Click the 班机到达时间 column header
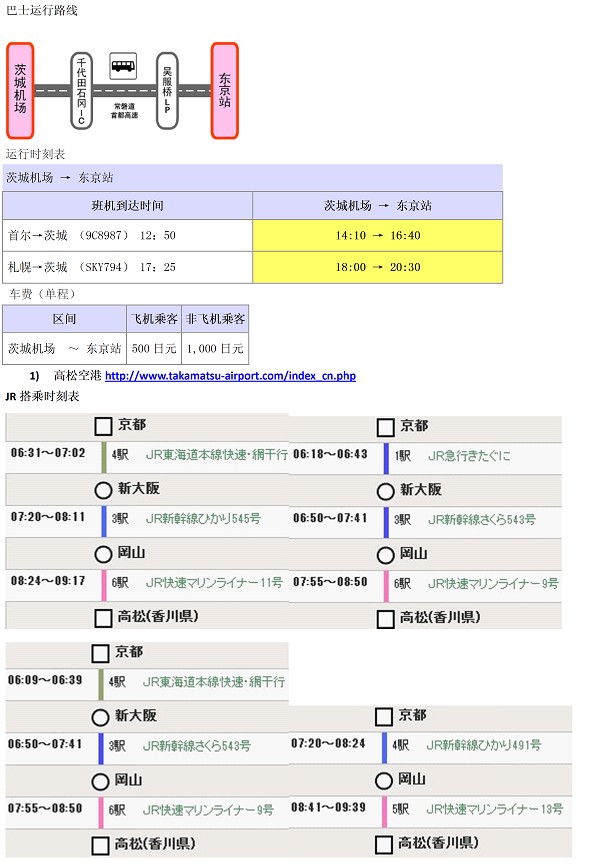Viewport: 603px width, 864px height. tap(127, 206)
